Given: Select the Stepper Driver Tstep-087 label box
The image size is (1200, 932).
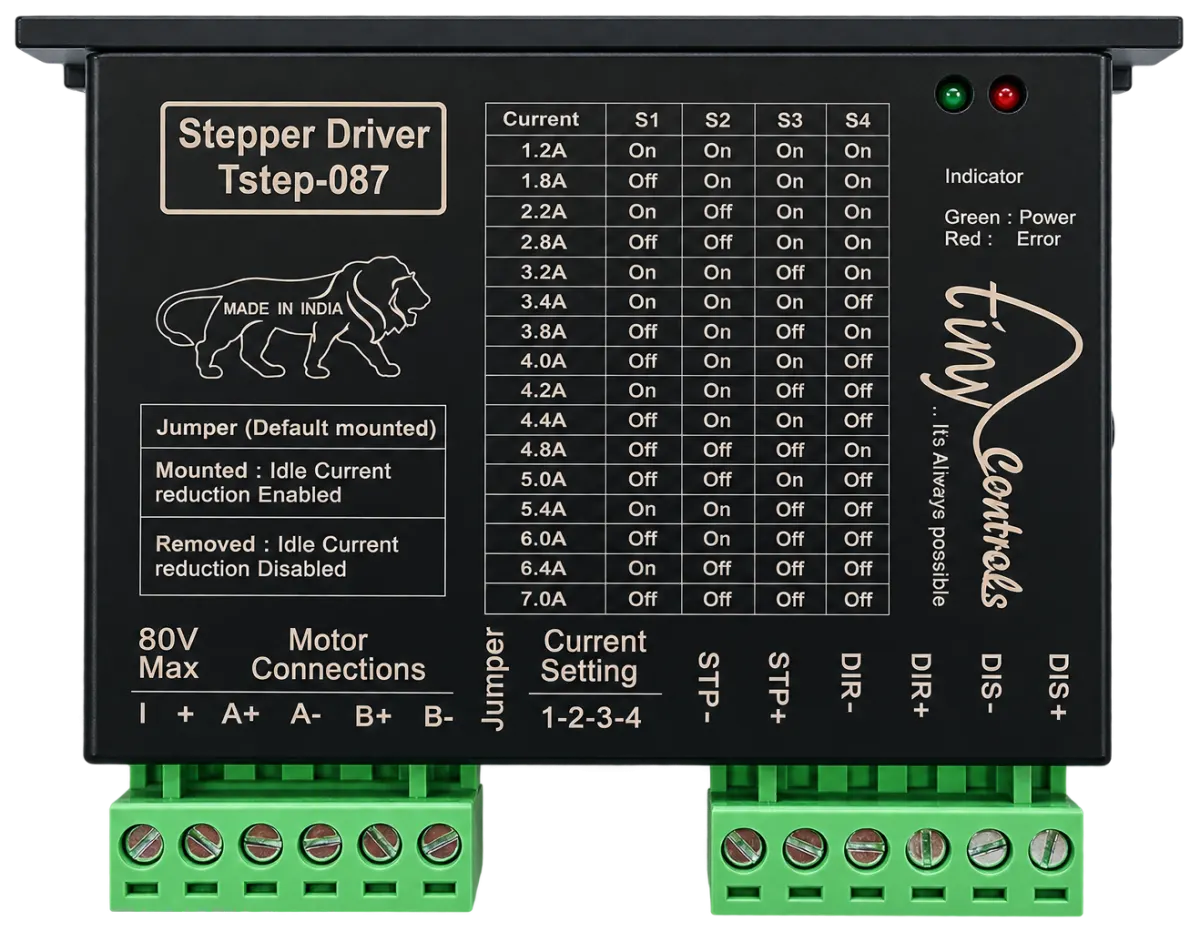Looking at the screenshot, I should [303, 158].
